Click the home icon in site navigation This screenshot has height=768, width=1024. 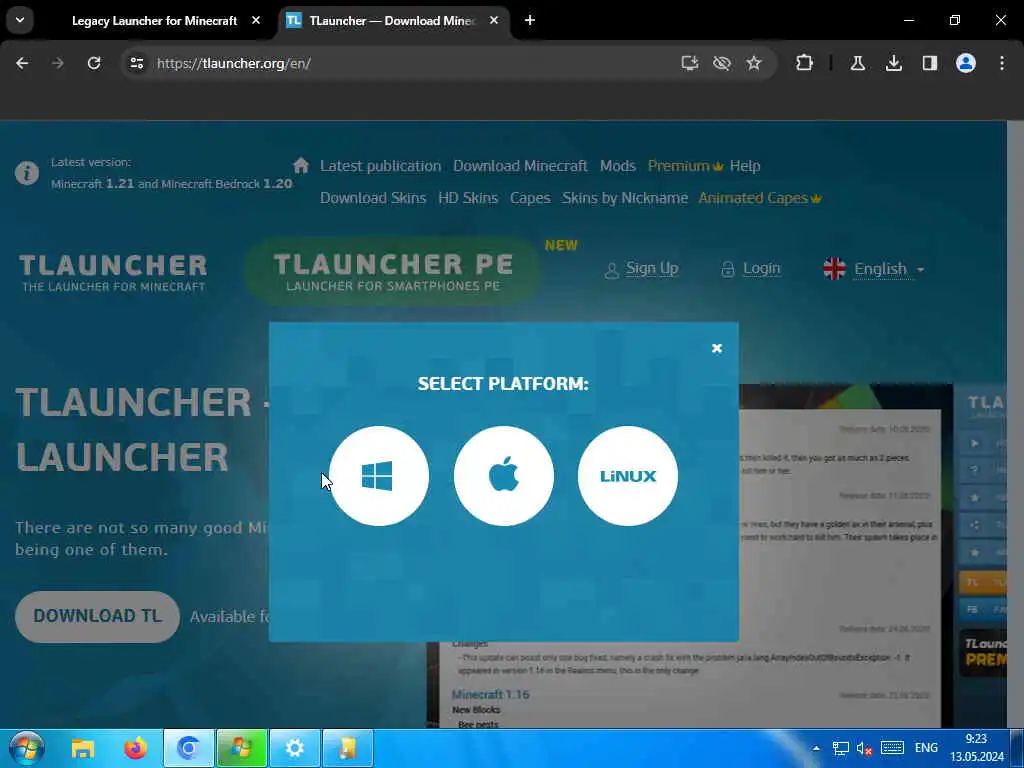point(301,165)
